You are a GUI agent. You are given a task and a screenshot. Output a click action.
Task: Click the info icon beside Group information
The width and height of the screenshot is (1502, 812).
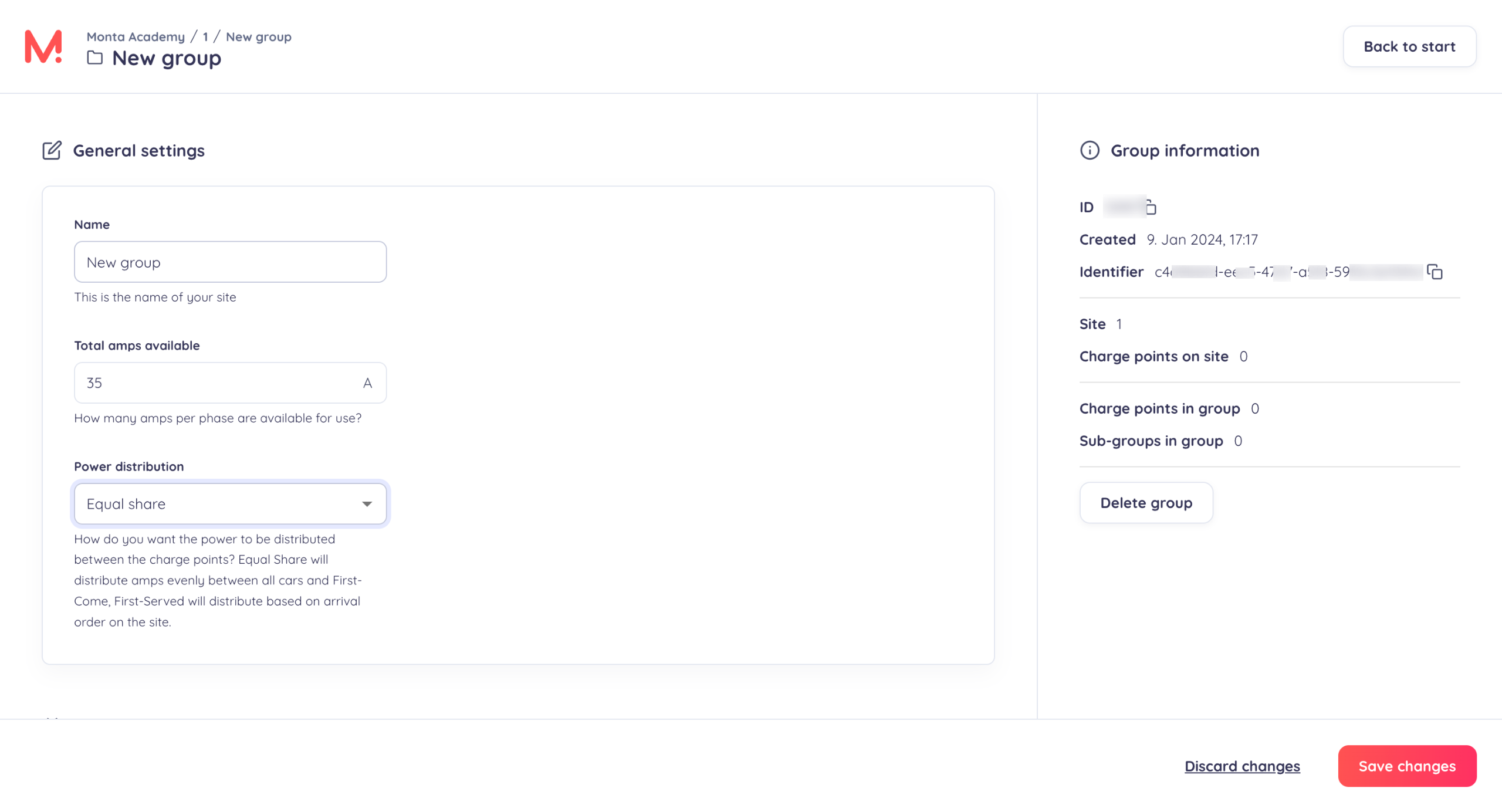coord(1090,150)
